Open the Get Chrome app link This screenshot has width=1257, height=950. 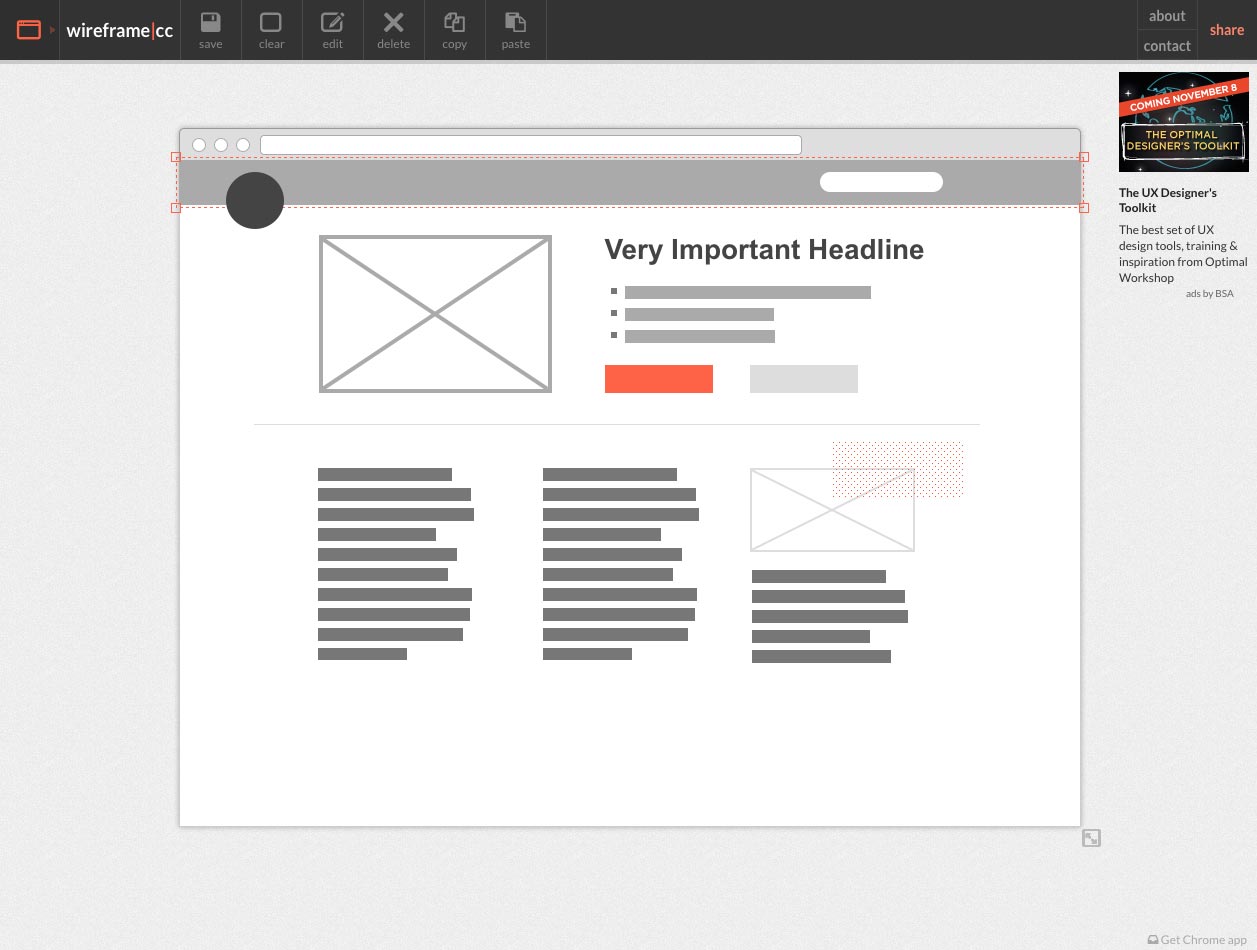[1197, 940]
